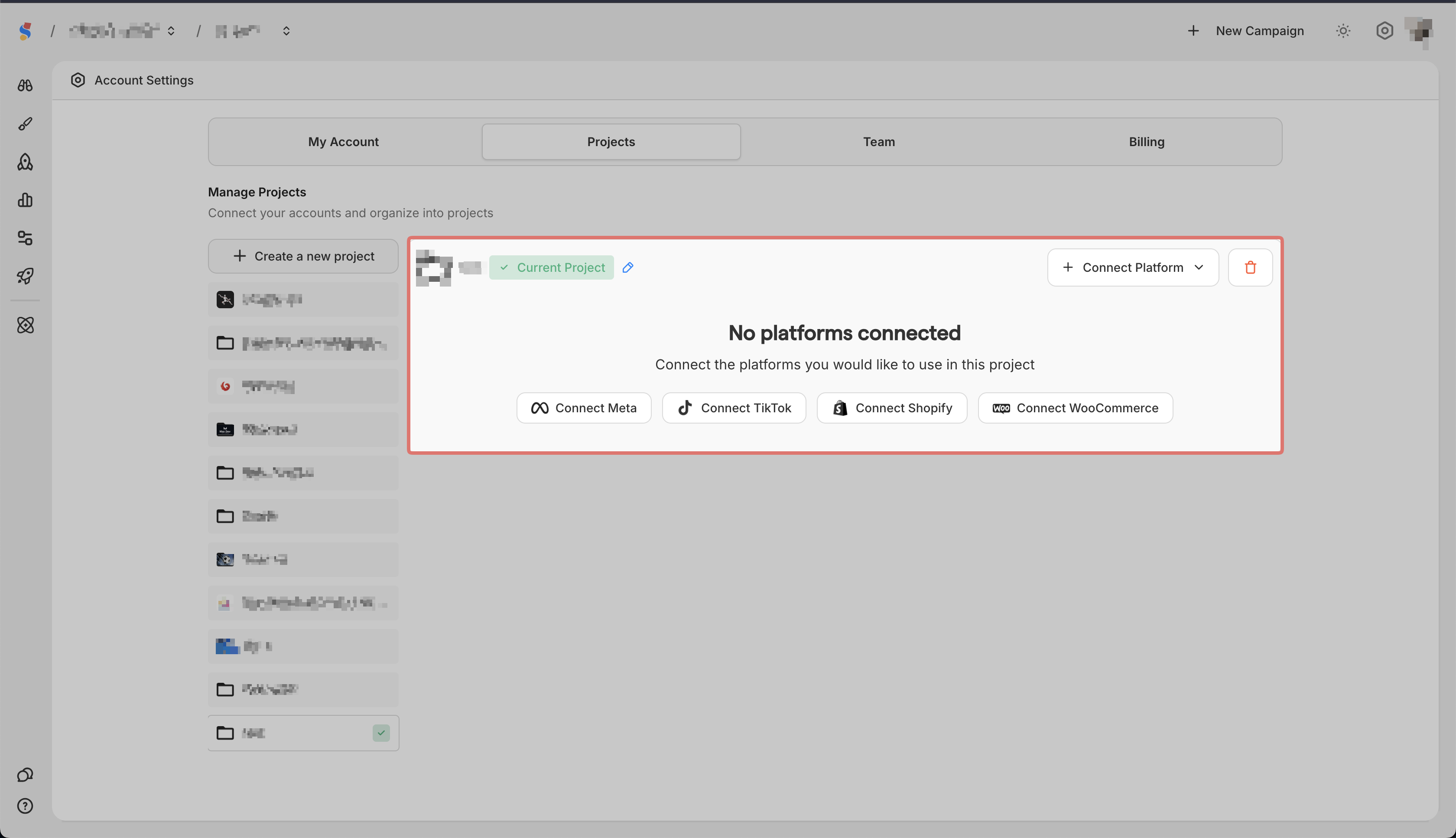Open the project switcher chevrons in header
The height and width of the screenshot is (838, 1456).
tap(286, 31)
